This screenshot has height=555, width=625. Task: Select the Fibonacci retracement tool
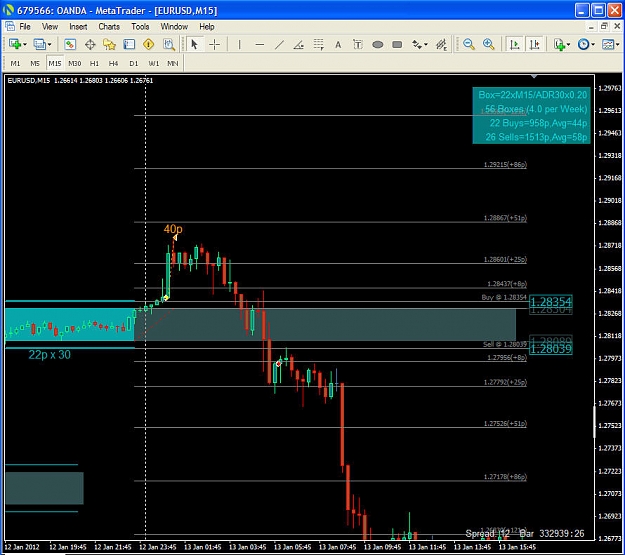[318, 44]
